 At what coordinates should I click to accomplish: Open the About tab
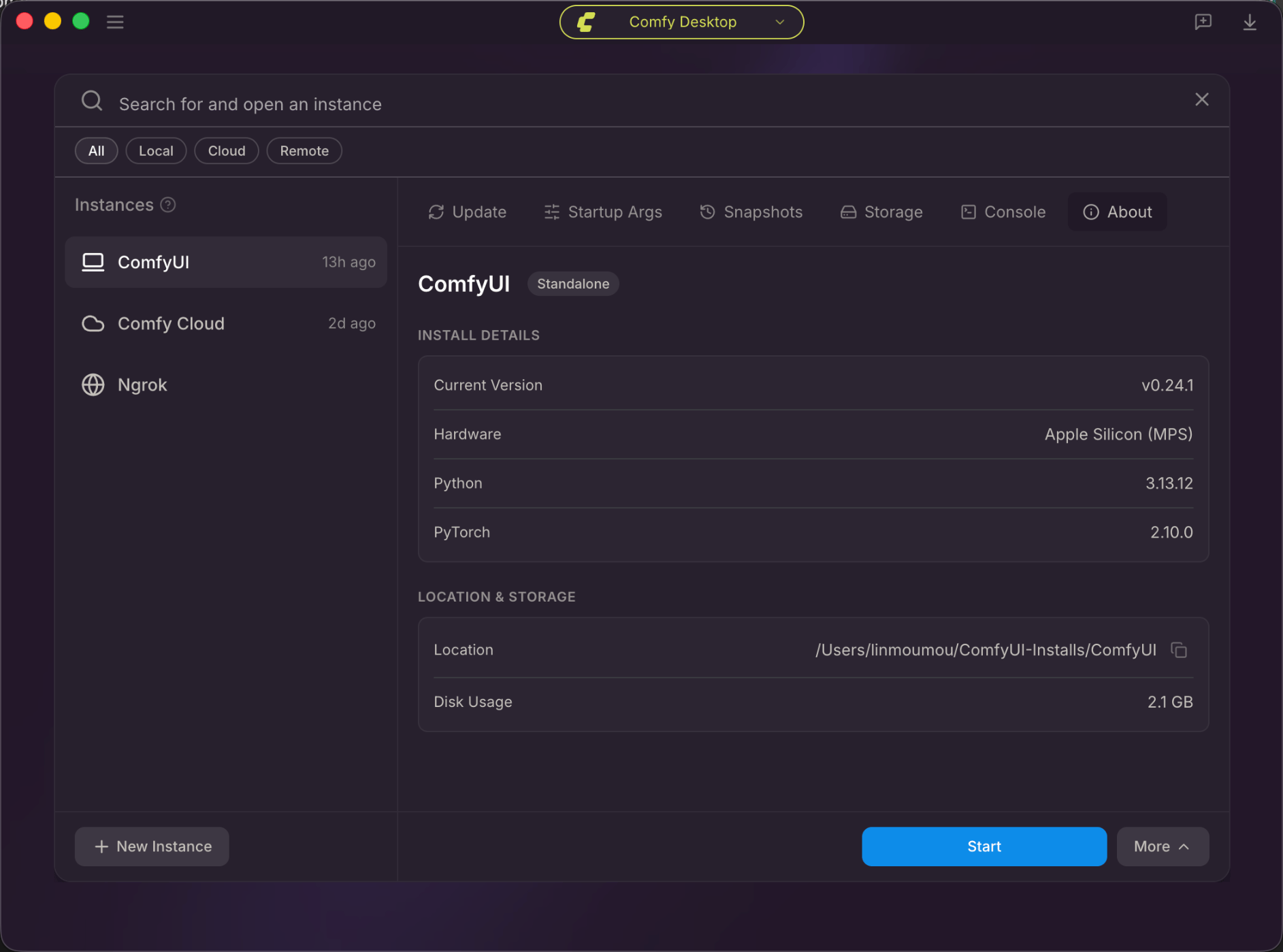point(1117,212)
